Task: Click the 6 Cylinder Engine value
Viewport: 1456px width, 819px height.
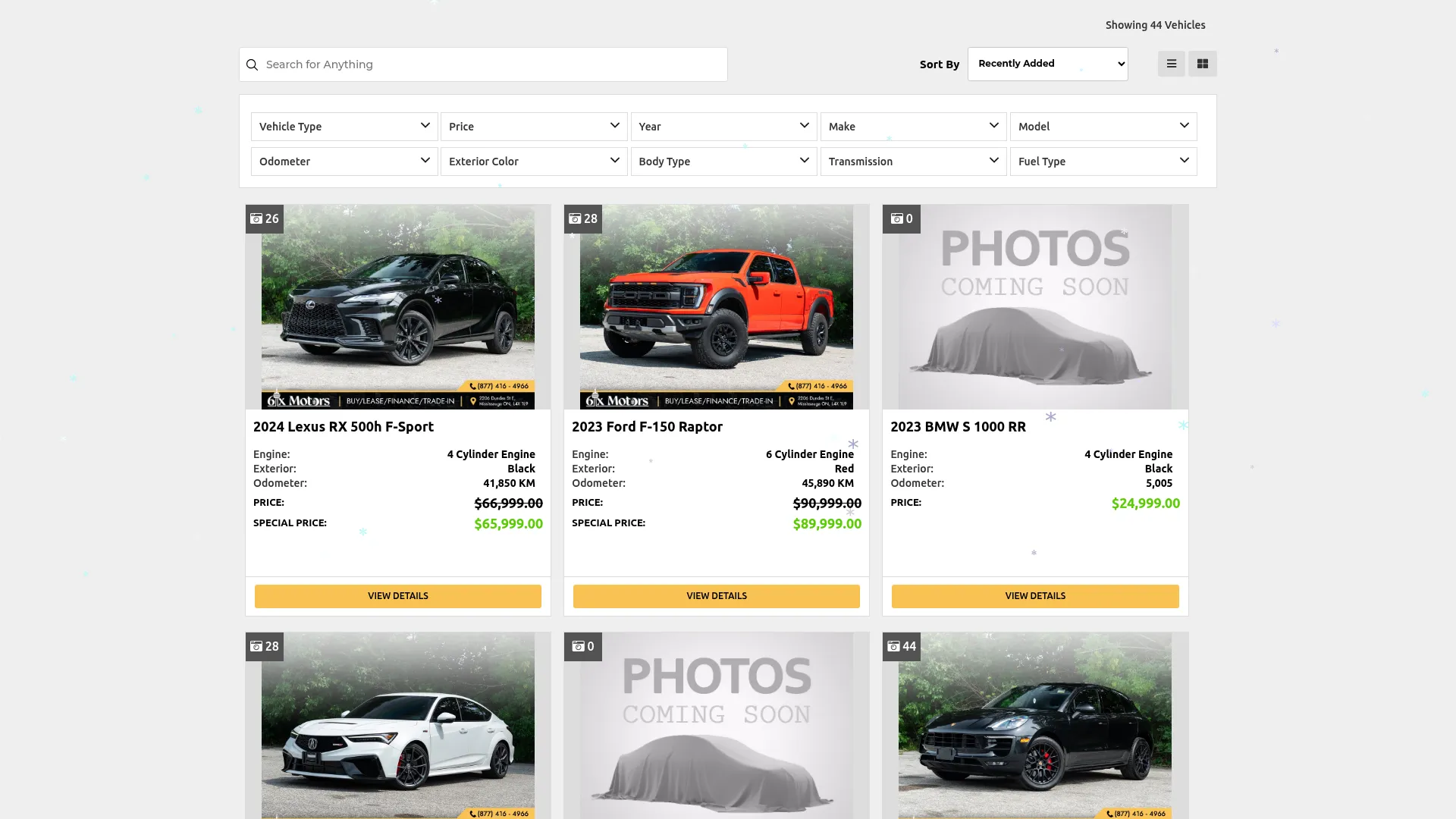Action: pos(809,454)
